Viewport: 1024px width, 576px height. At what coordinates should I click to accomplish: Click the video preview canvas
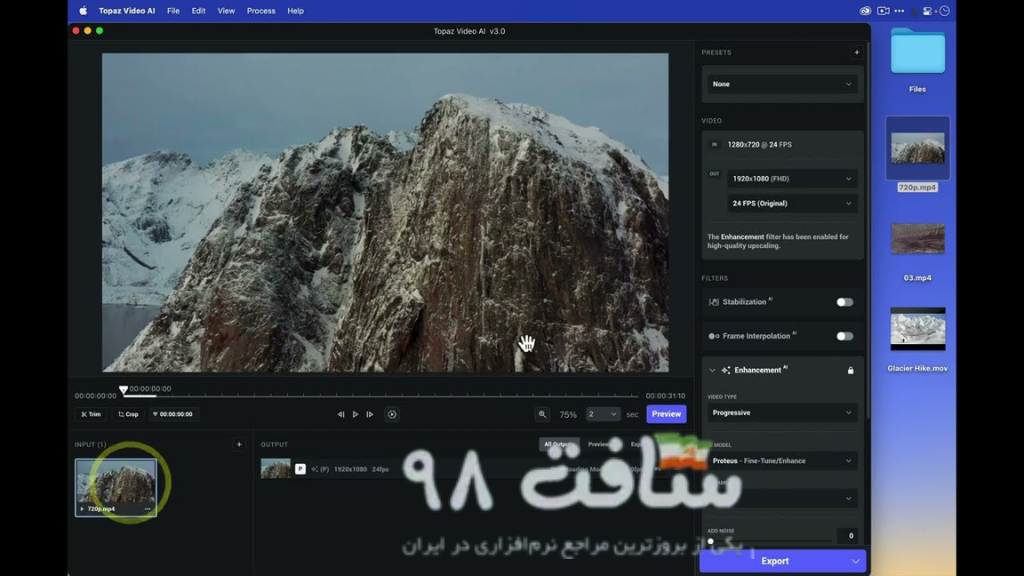(x=385, y=212)
